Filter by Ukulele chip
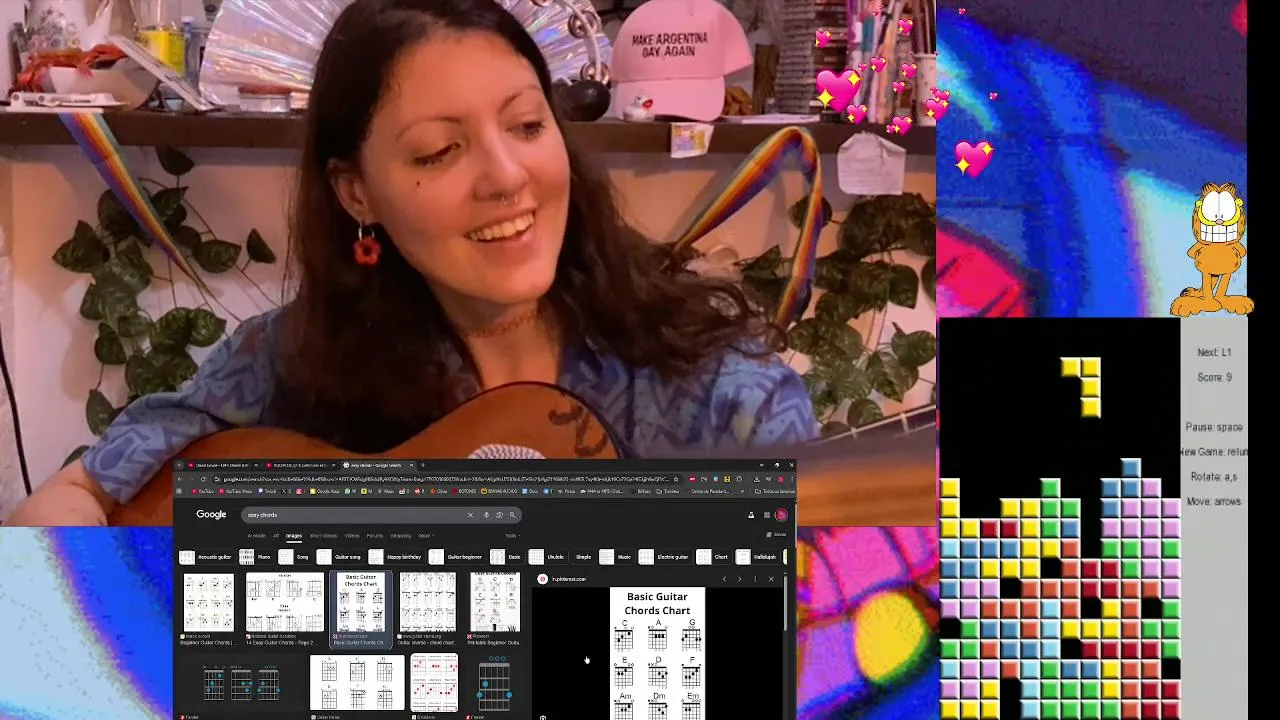Screen dimensions: 1280x720 pos(546,556)
